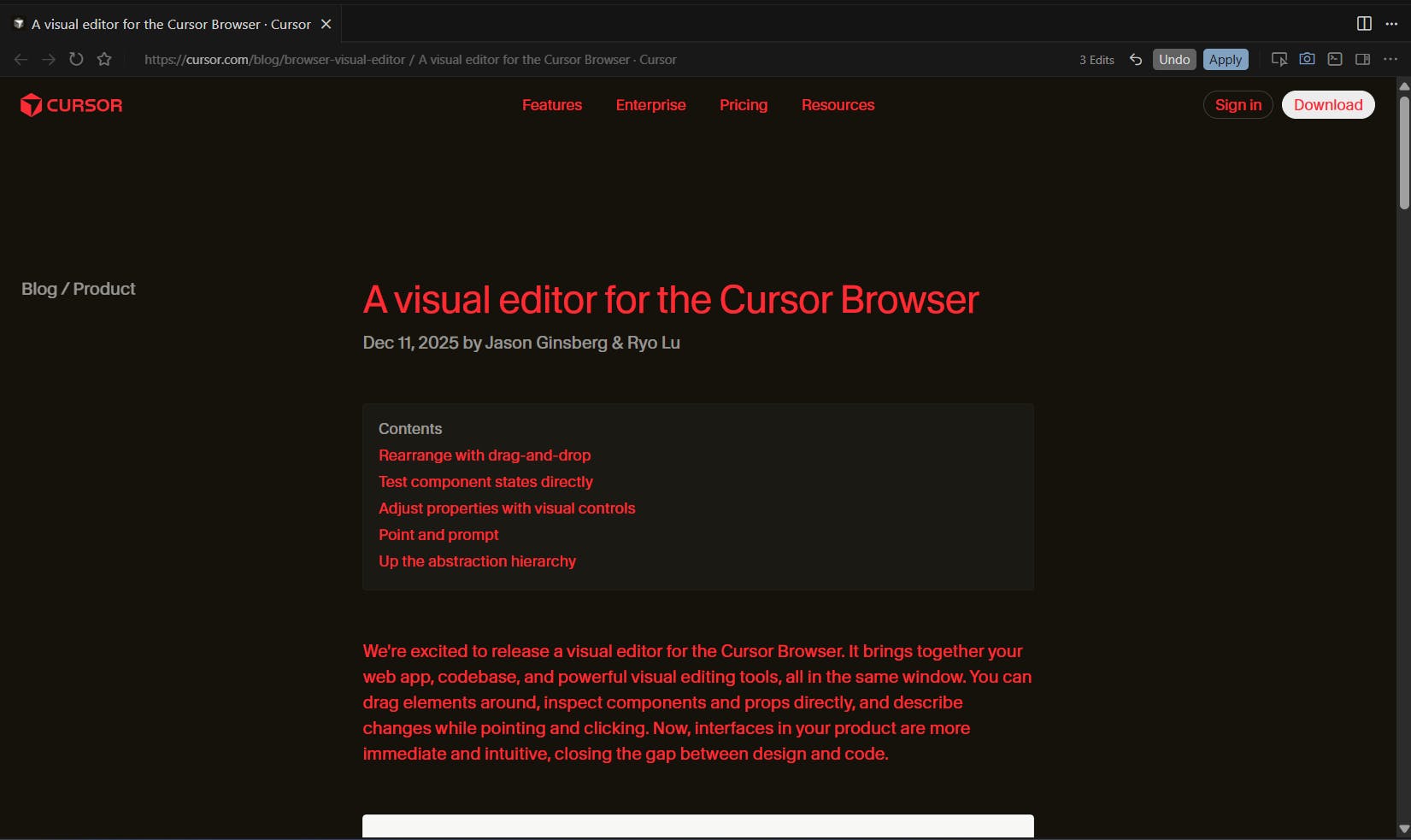Image resolution: width=1411 pixels, height=840 pixels.
Task: Click the 3 Edits label
Action: pyautogui.click(x=1096, y=60)
